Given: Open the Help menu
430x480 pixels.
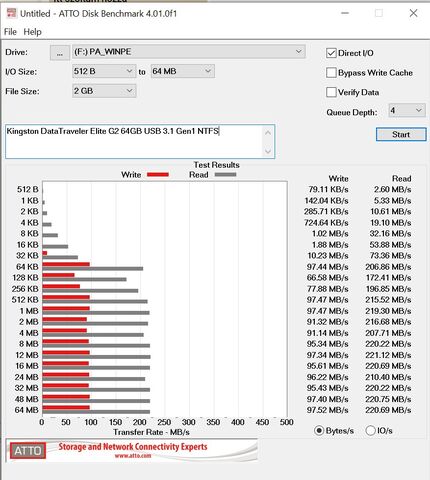Looking at the screenshot, I should pos(32,32).
